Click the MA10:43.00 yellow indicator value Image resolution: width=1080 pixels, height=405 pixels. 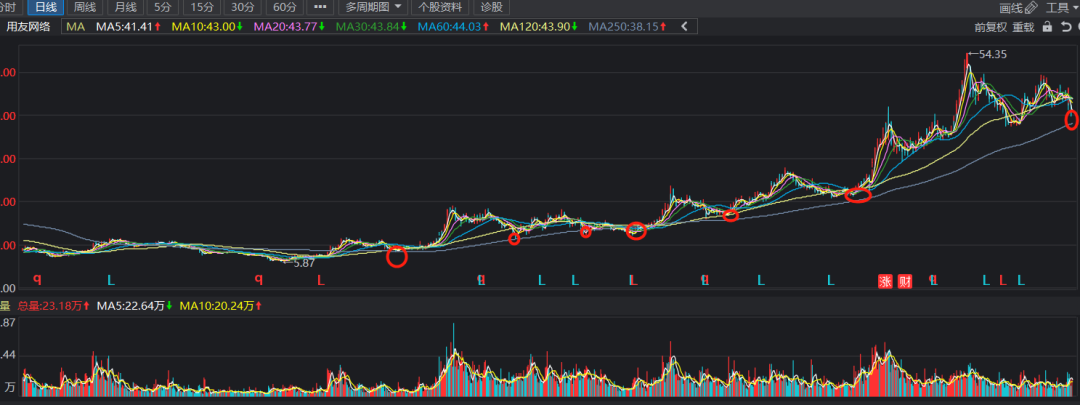click(207, 27)
